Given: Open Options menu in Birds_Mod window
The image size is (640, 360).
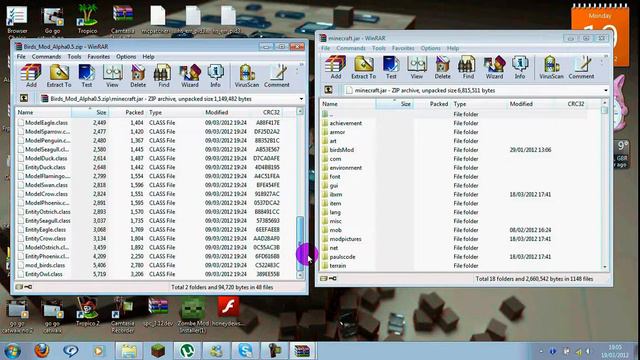Looking at the screenshot, I should [126, 56].
